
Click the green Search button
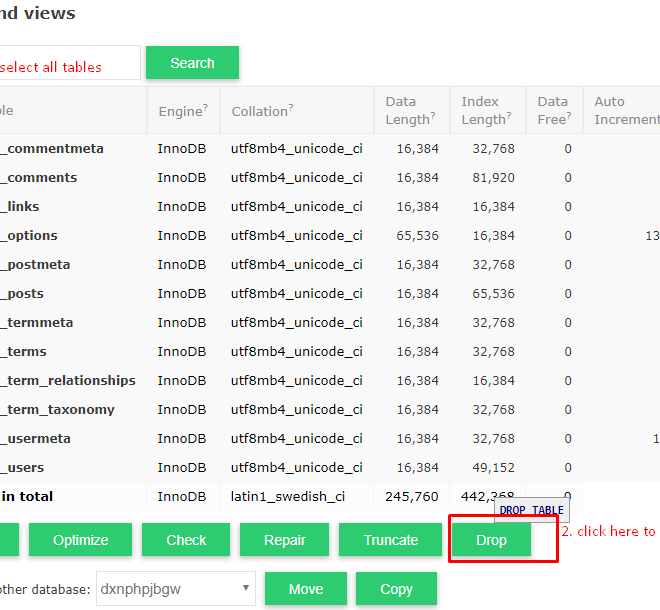click(192, 63)
